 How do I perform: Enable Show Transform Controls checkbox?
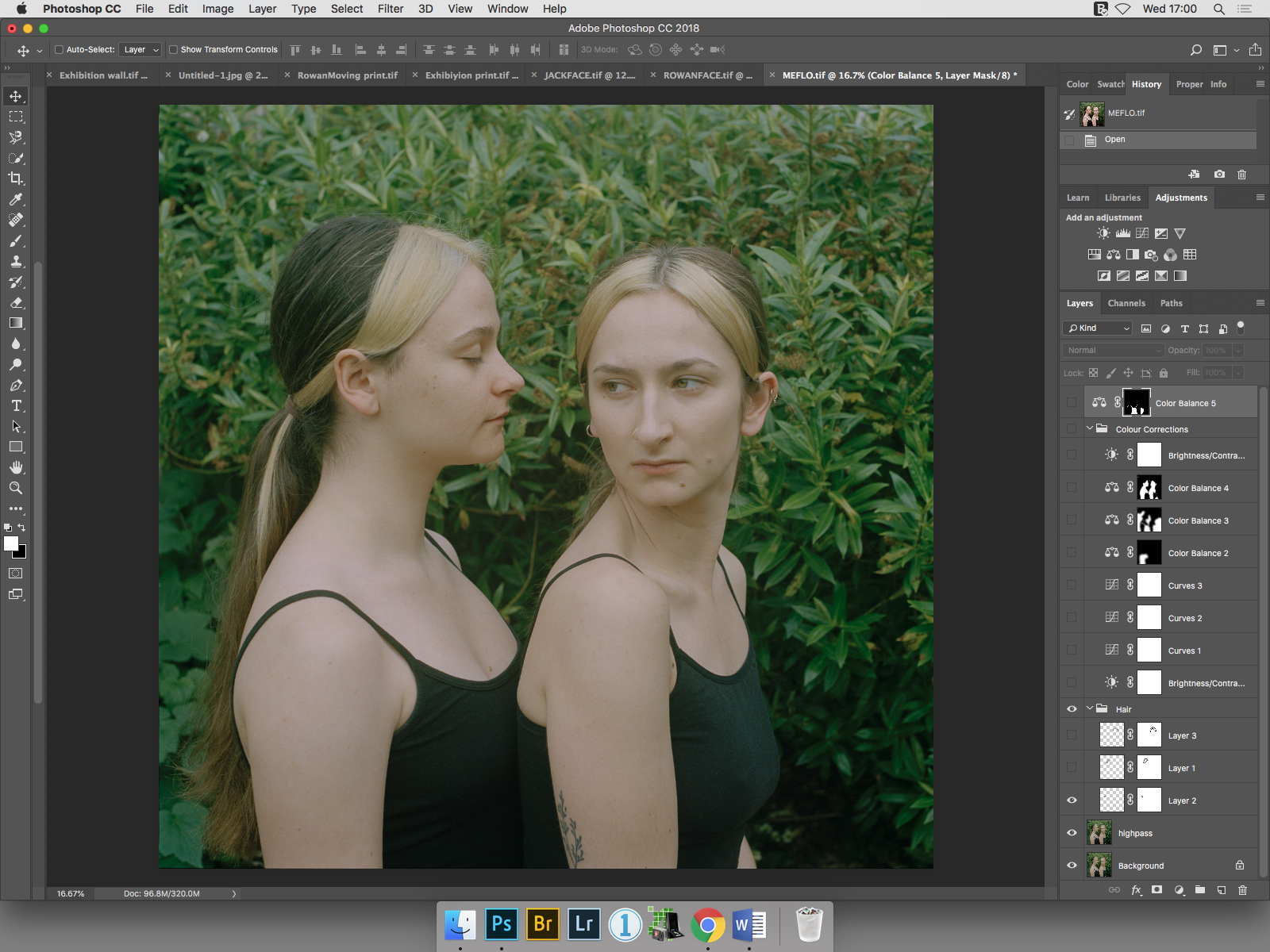click(173, 49)
